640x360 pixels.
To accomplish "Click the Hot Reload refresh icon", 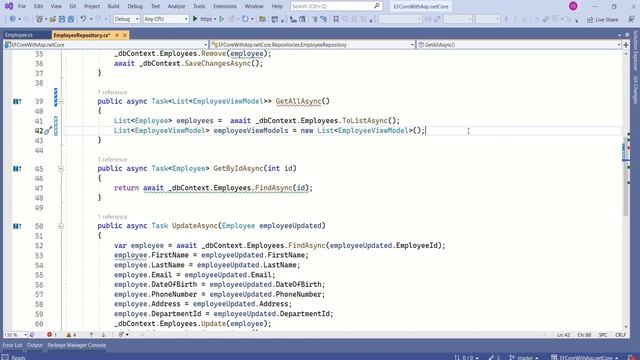I will tap(245, 19).
